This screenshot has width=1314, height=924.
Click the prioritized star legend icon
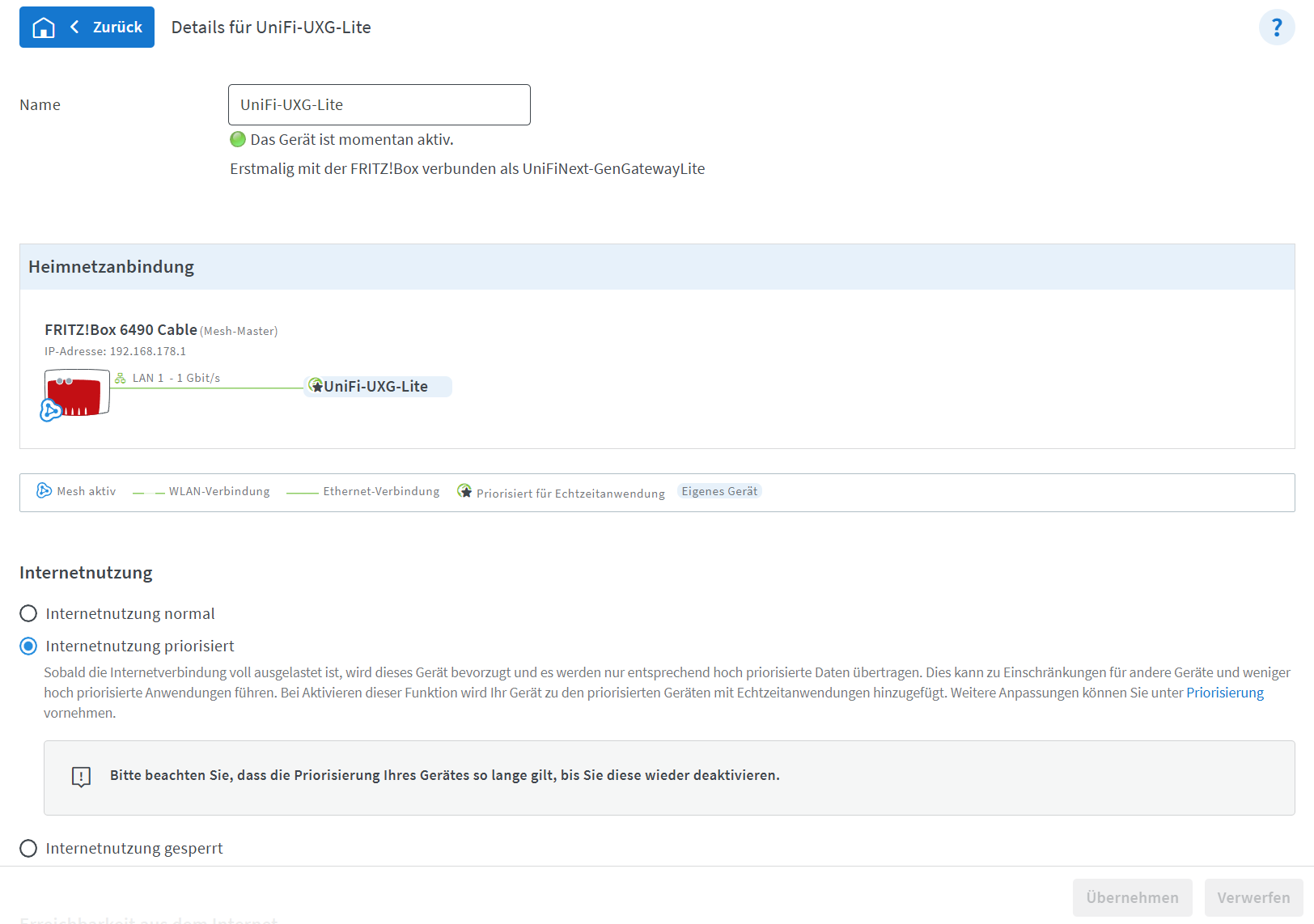[x=464, y=491]
